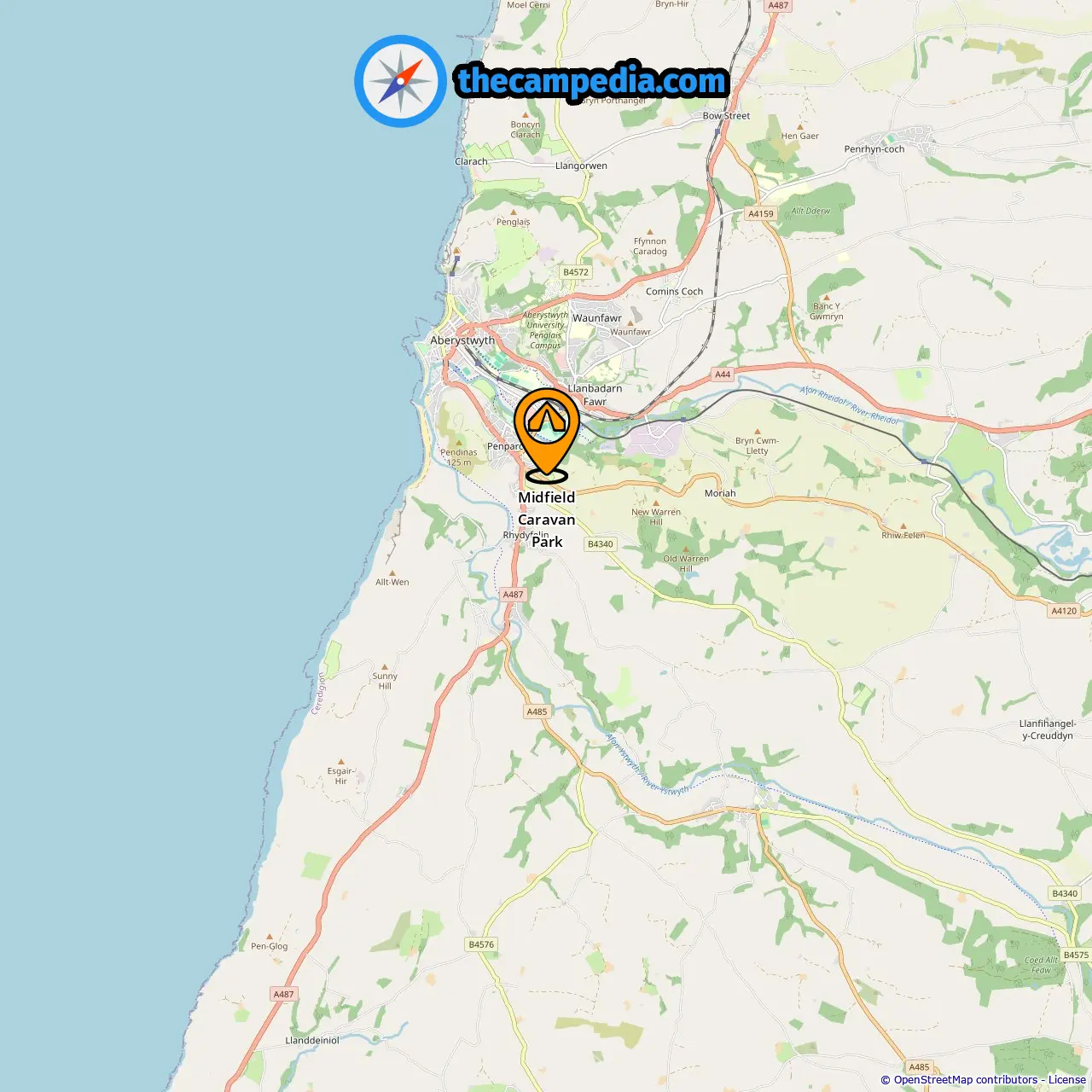
Task: Click the Llanddeiniol village label
Action: (312, 1040)
